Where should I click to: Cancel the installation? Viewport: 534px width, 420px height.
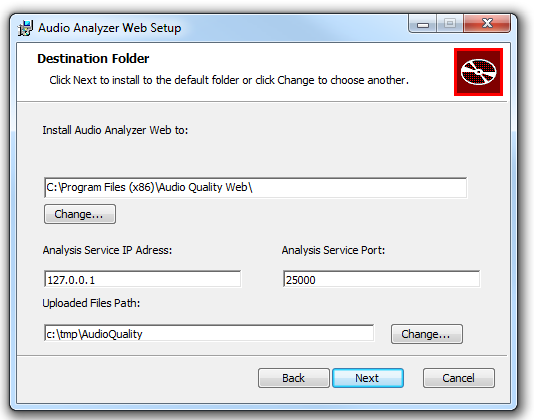459,378
